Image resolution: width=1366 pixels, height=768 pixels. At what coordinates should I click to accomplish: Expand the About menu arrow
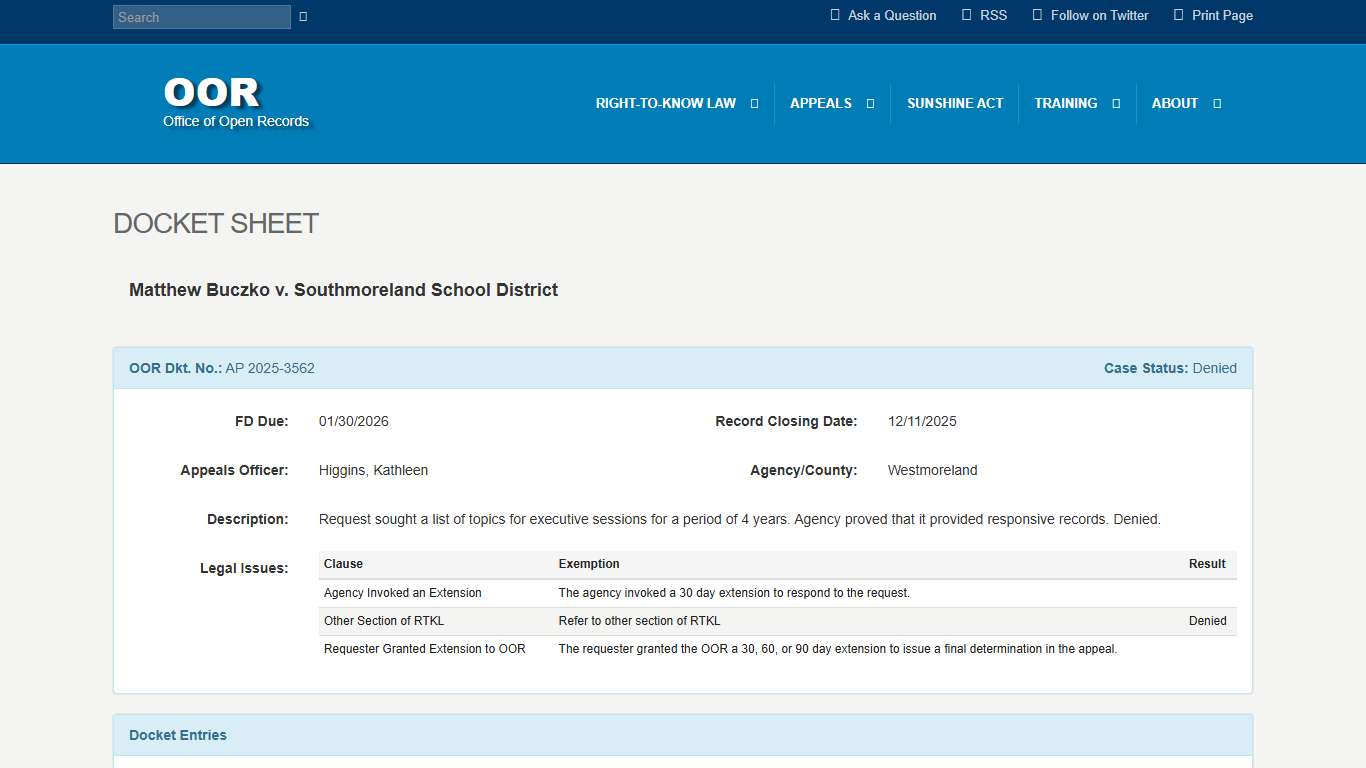click(x=1217, y=104)
